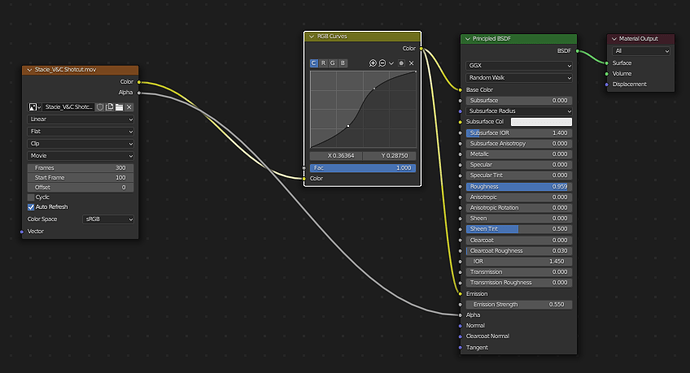Collapse the Material Output node

[614, 39]
